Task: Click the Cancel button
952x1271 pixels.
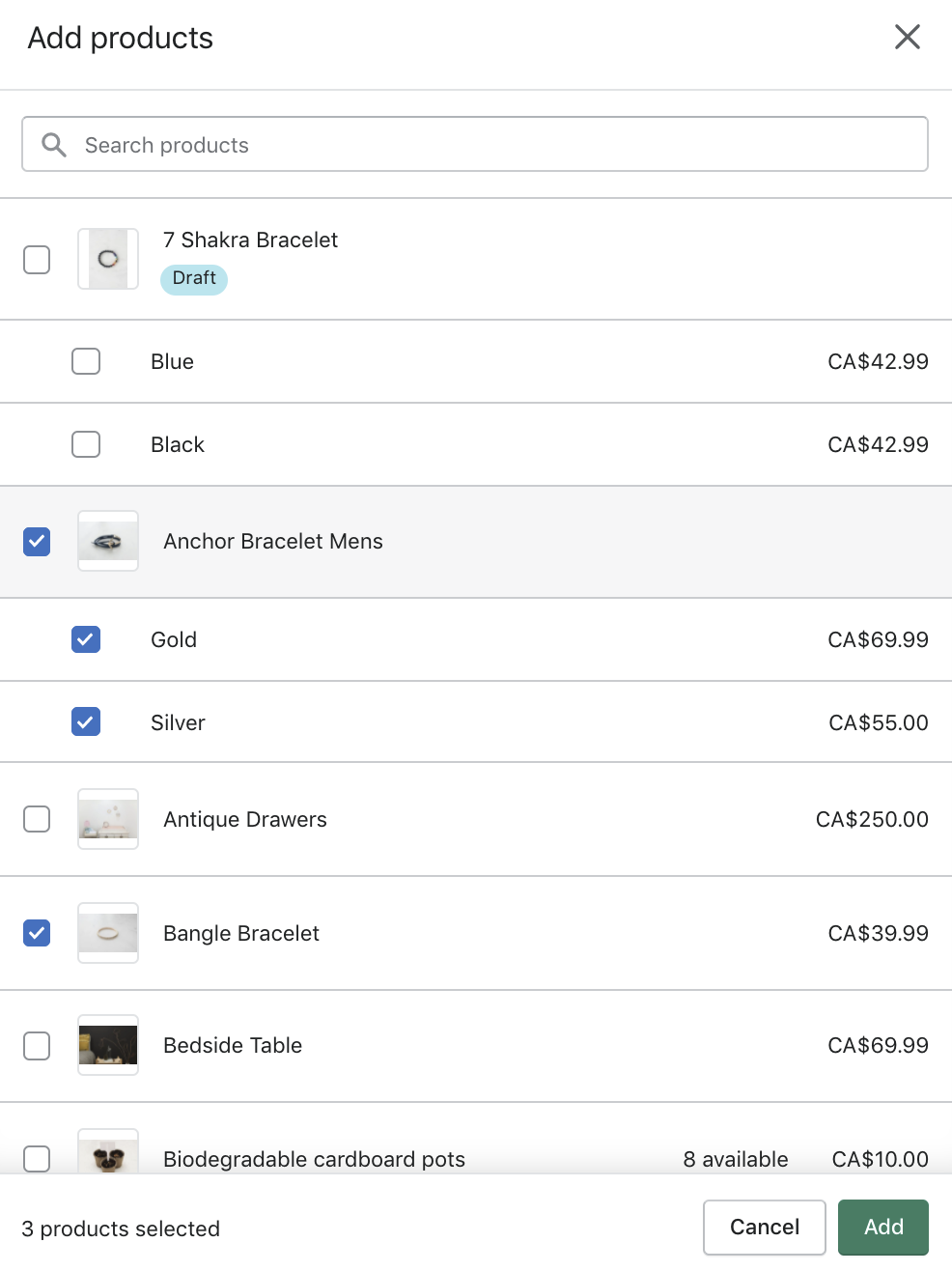Action: pyautogui.click(x=765, y=1227)
